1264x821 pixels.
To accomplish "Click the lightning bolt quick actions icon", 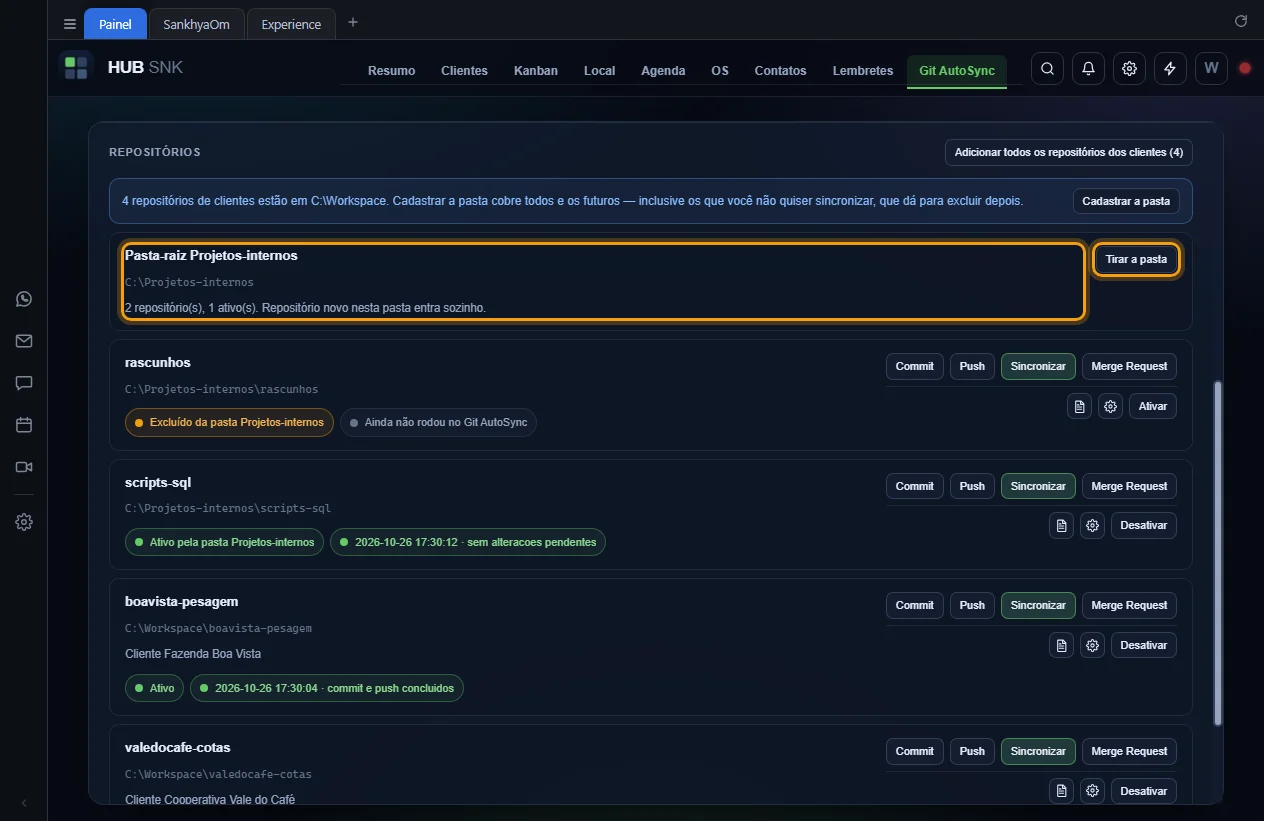I will click(1170, 69).
